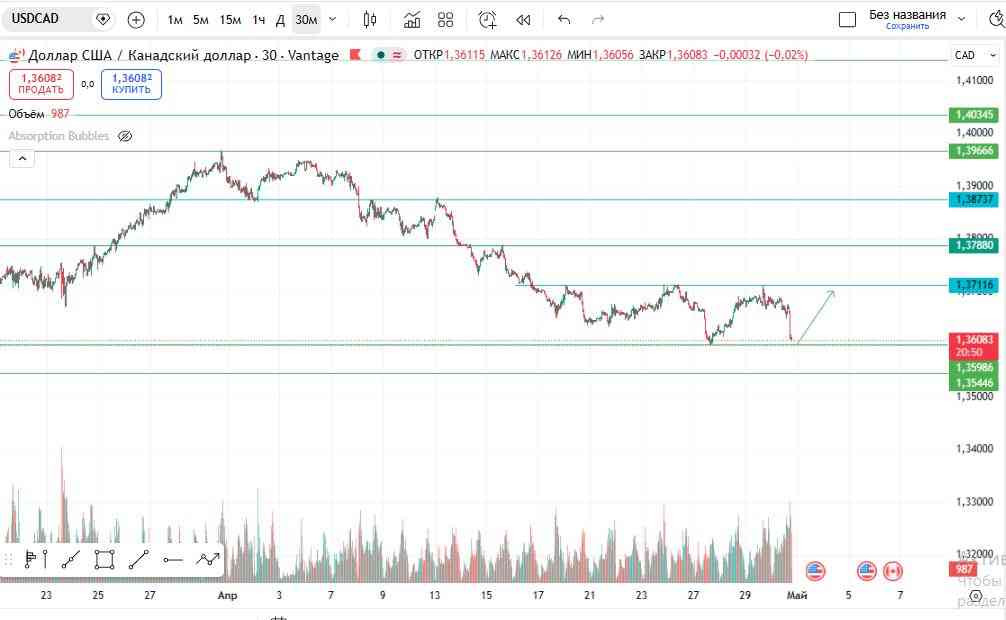
Task: Open indicator templates four-squares icon
Action: point(445,20)
